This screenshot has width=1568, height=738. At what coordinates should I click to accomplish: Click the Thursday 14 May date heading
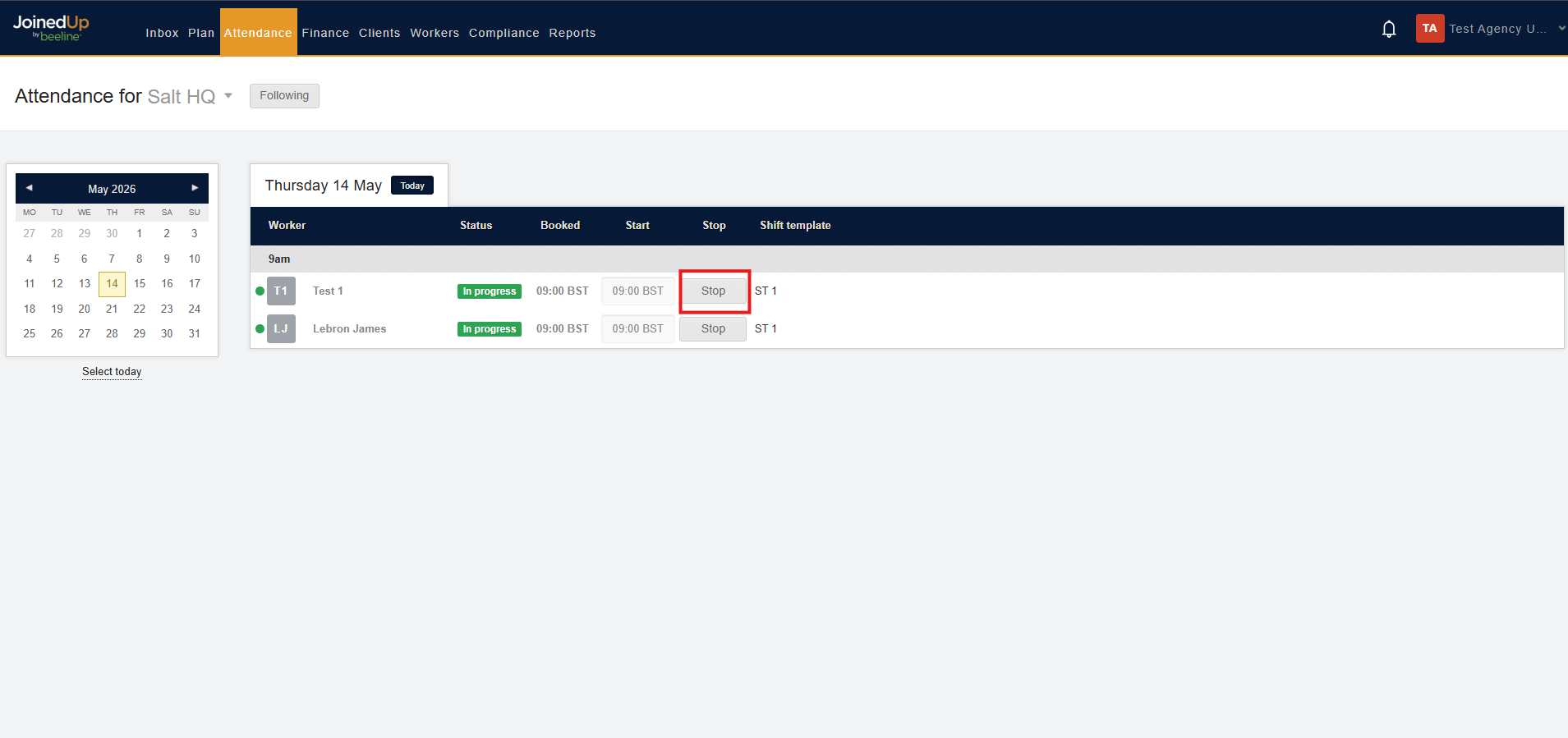coord(324,186)
